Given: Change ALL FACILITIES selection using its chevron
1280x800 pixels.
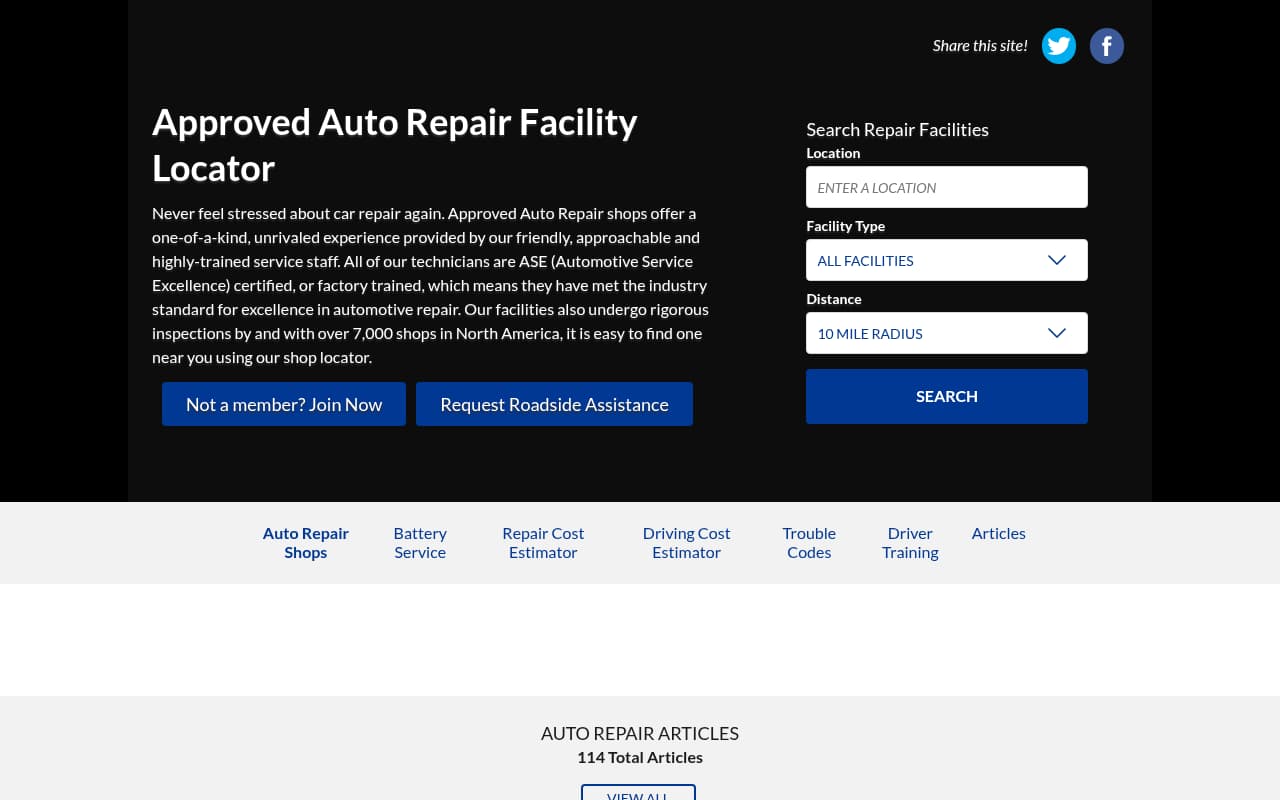Looking at the screenshot, I should (x=1057, y=259).
